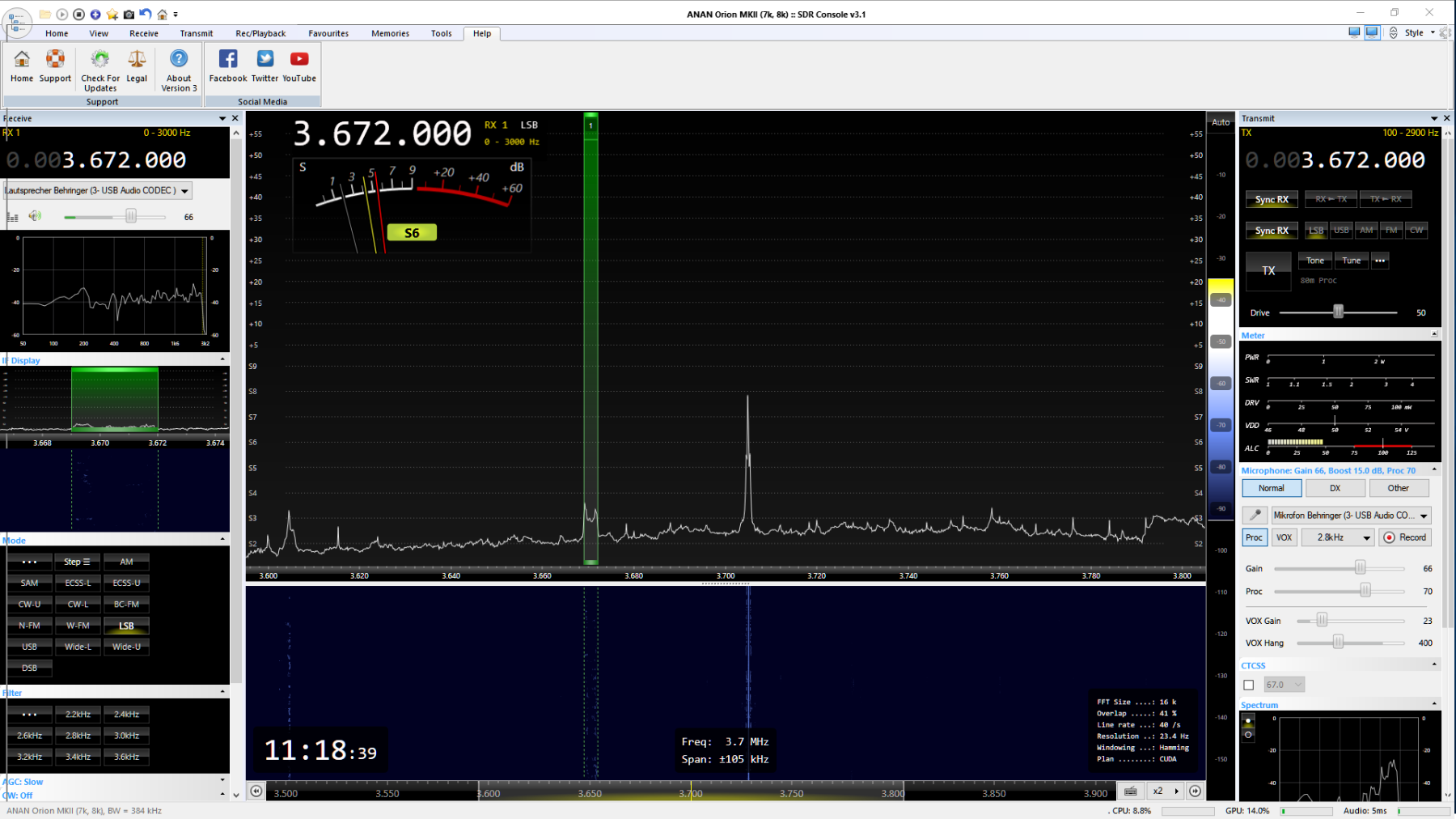Select the 2.4kHz filter button
1456x819 pixels.
(x=127, y=715)
